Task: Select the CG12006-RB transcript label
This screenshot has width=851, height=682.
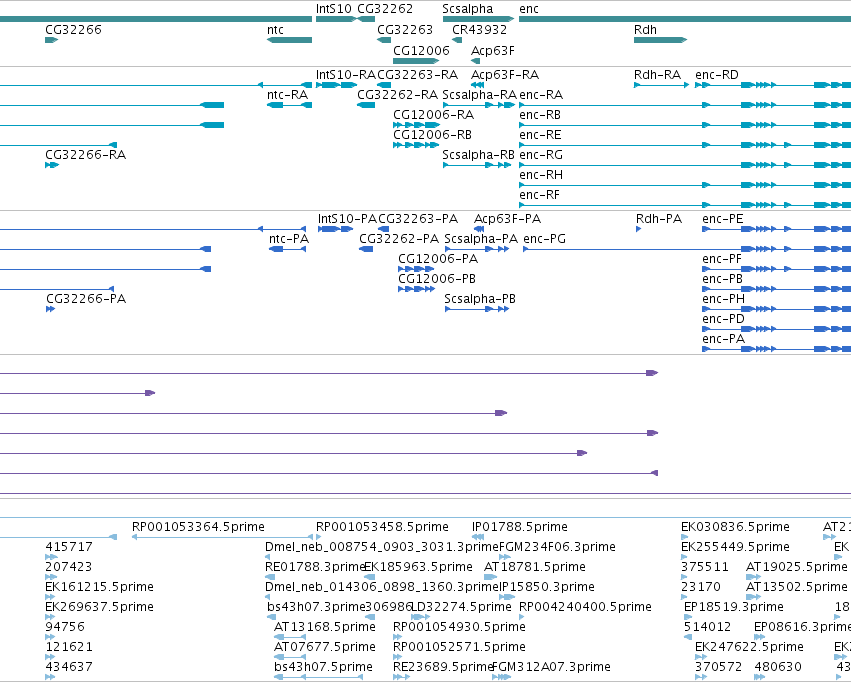Action: pos(432,135)
